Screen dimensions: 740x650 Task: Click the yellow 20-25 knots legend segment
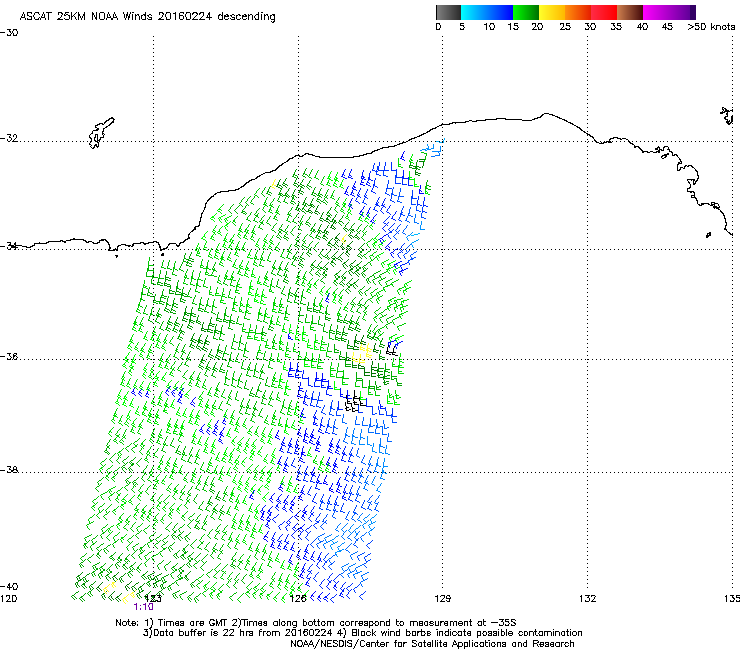(x=552, y=12)
